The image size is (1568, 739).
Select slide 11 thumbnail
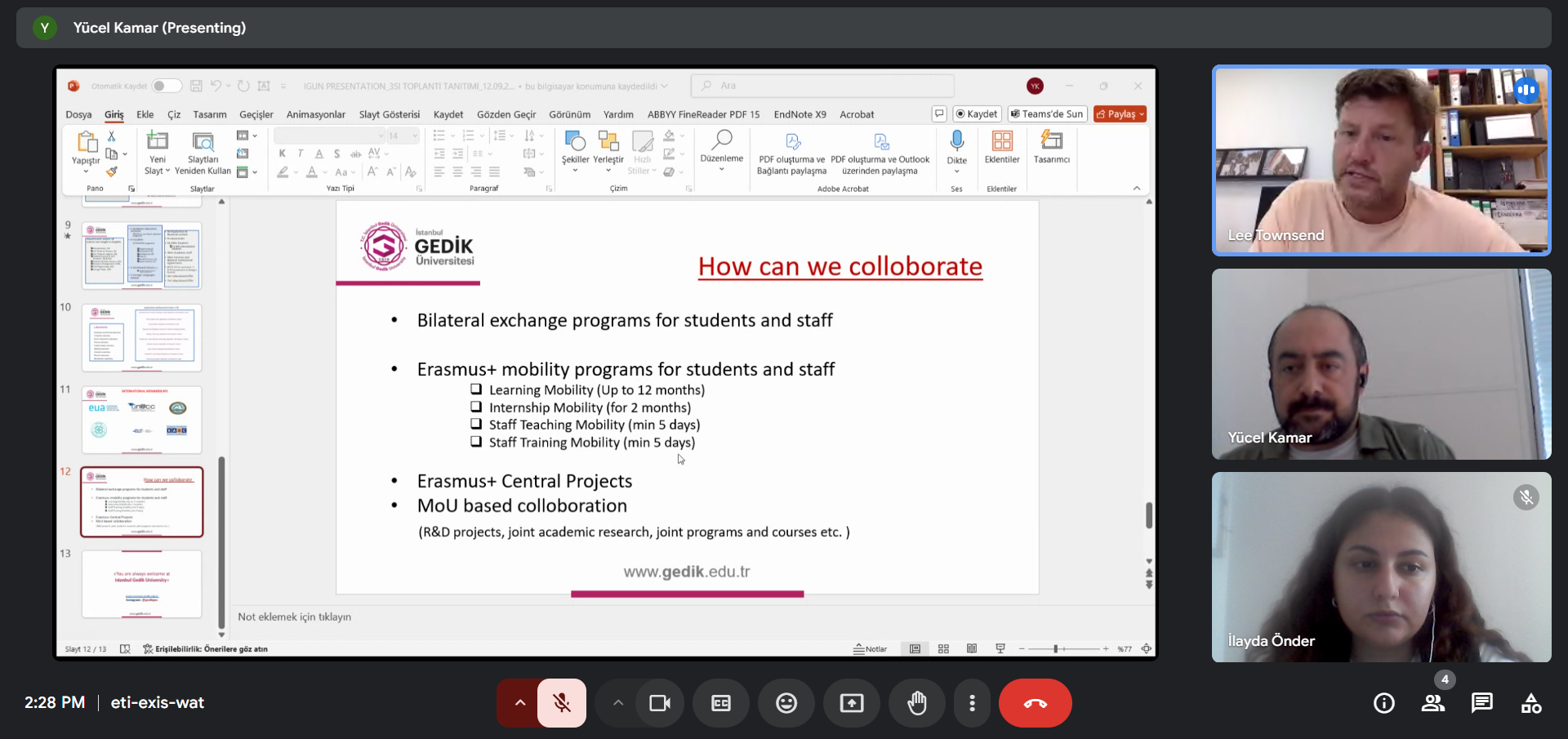coord(142,420)
